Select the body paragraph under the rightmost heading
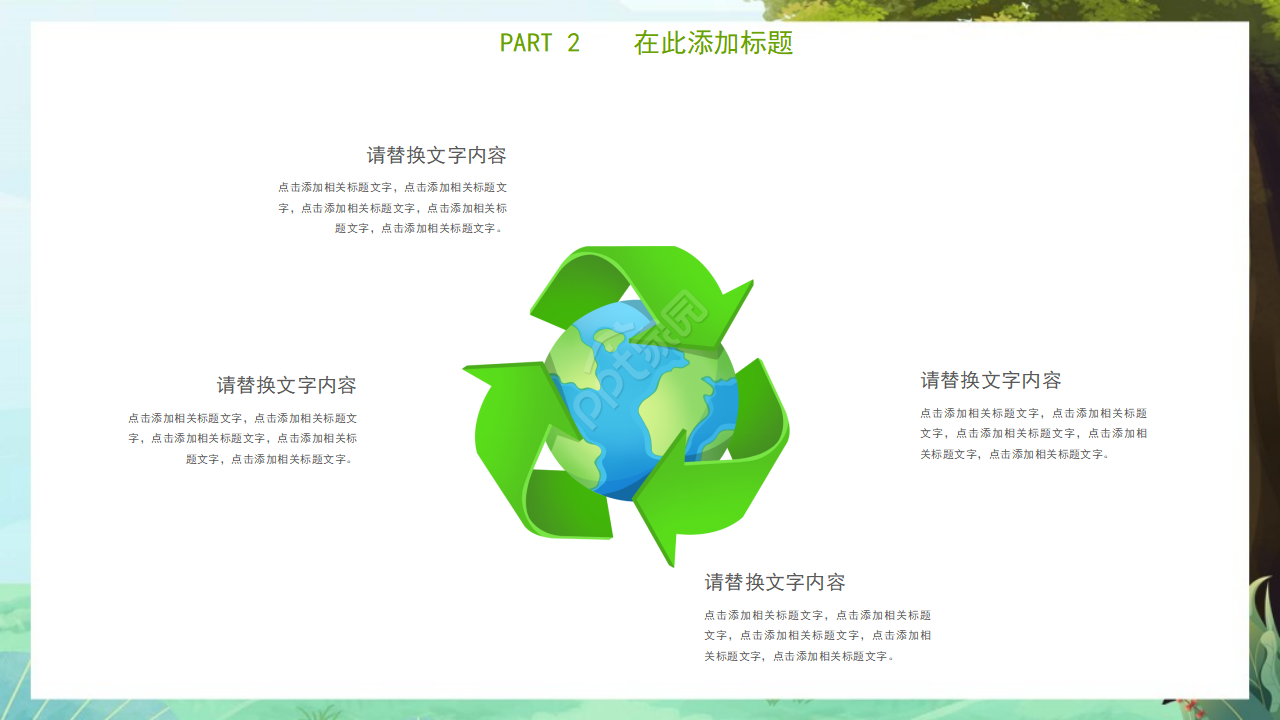 tap(1034, 433)
